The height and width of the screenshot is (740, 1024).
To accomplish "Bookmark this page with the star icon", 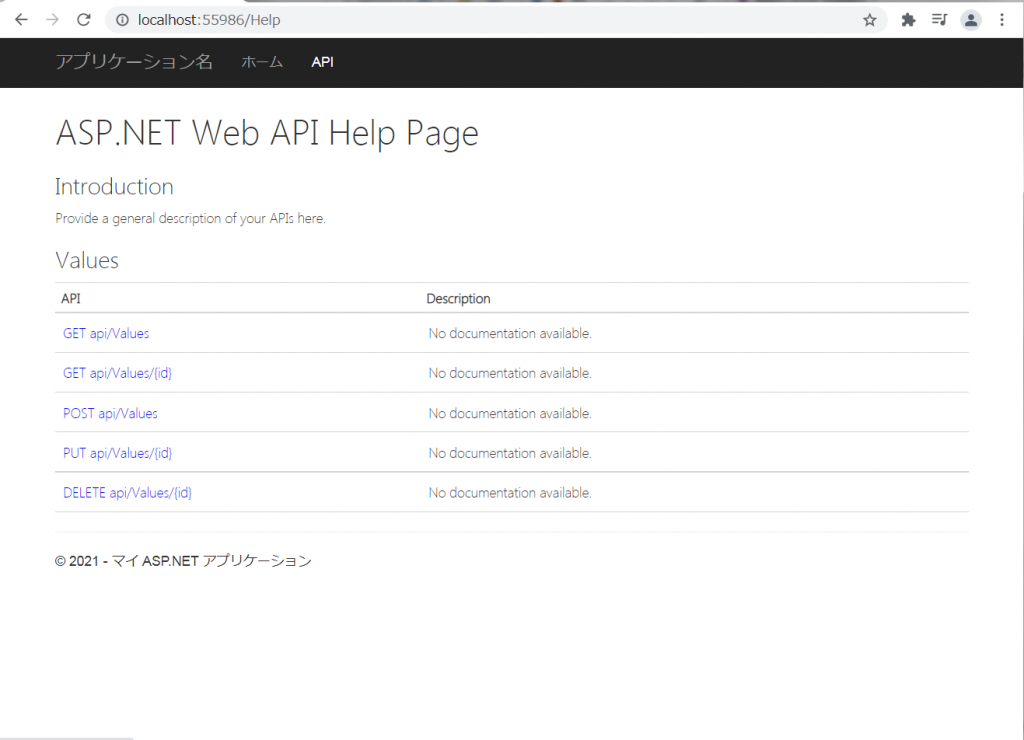I will point(869,19).
